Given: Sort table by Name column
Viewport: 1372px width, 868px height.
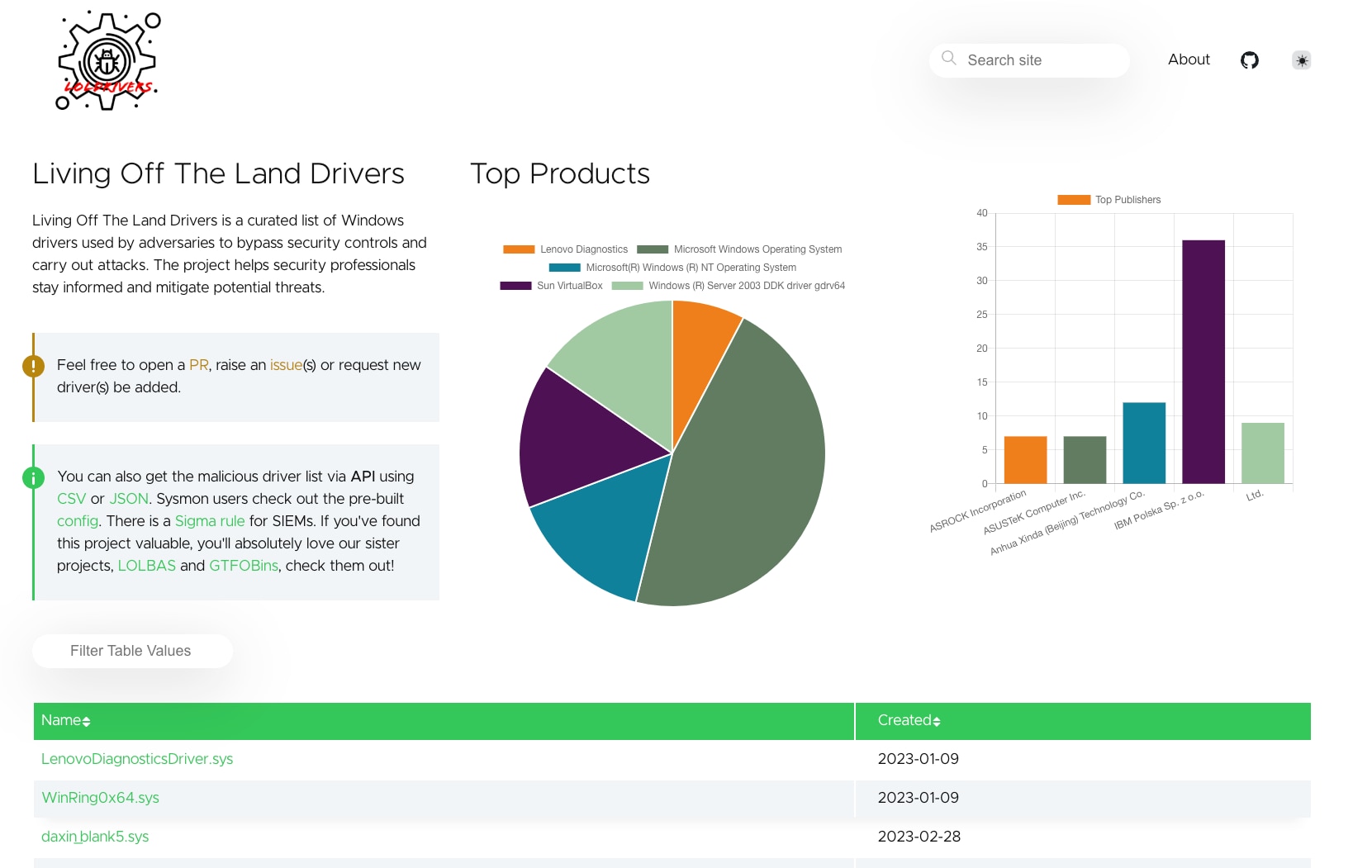Looking at the screenshot, I should click(66, 721).
